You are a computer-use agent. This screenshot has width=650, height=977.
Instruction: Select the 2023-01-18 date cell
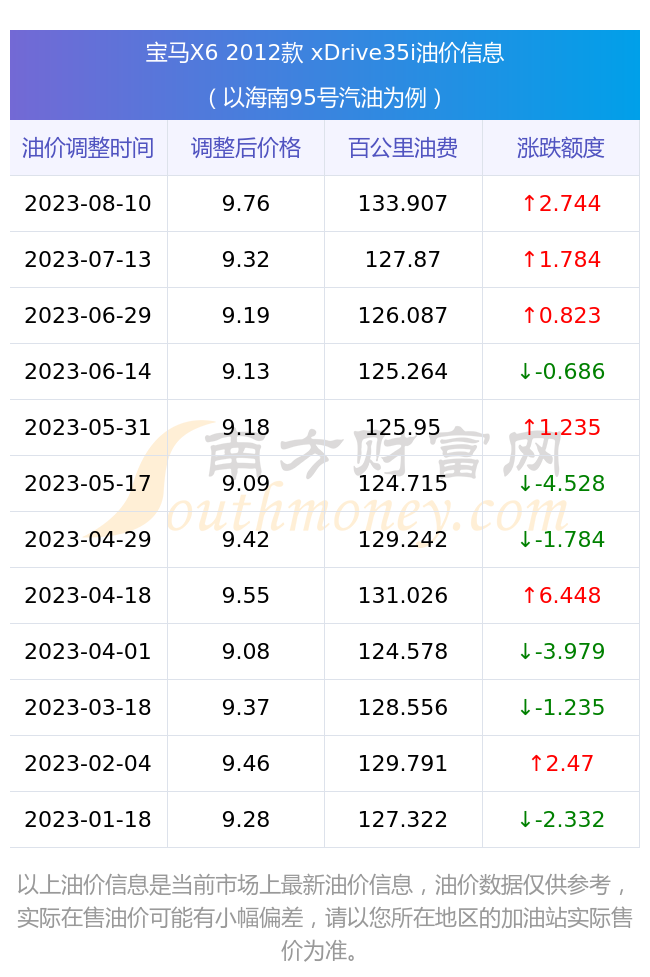pyautogui.click(x=88, y=820)
